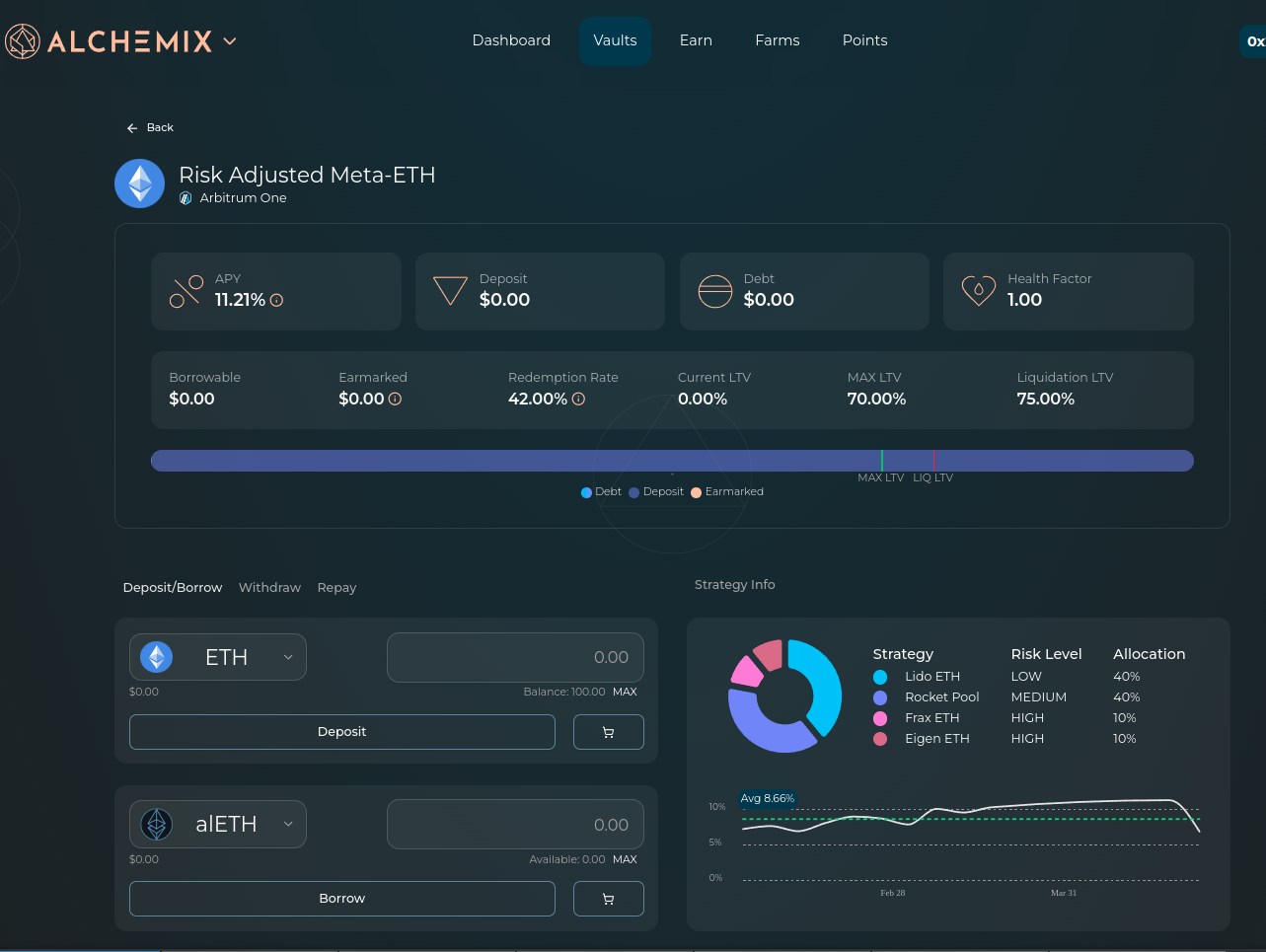Switch to the Withdraw tab

(269, 588)
